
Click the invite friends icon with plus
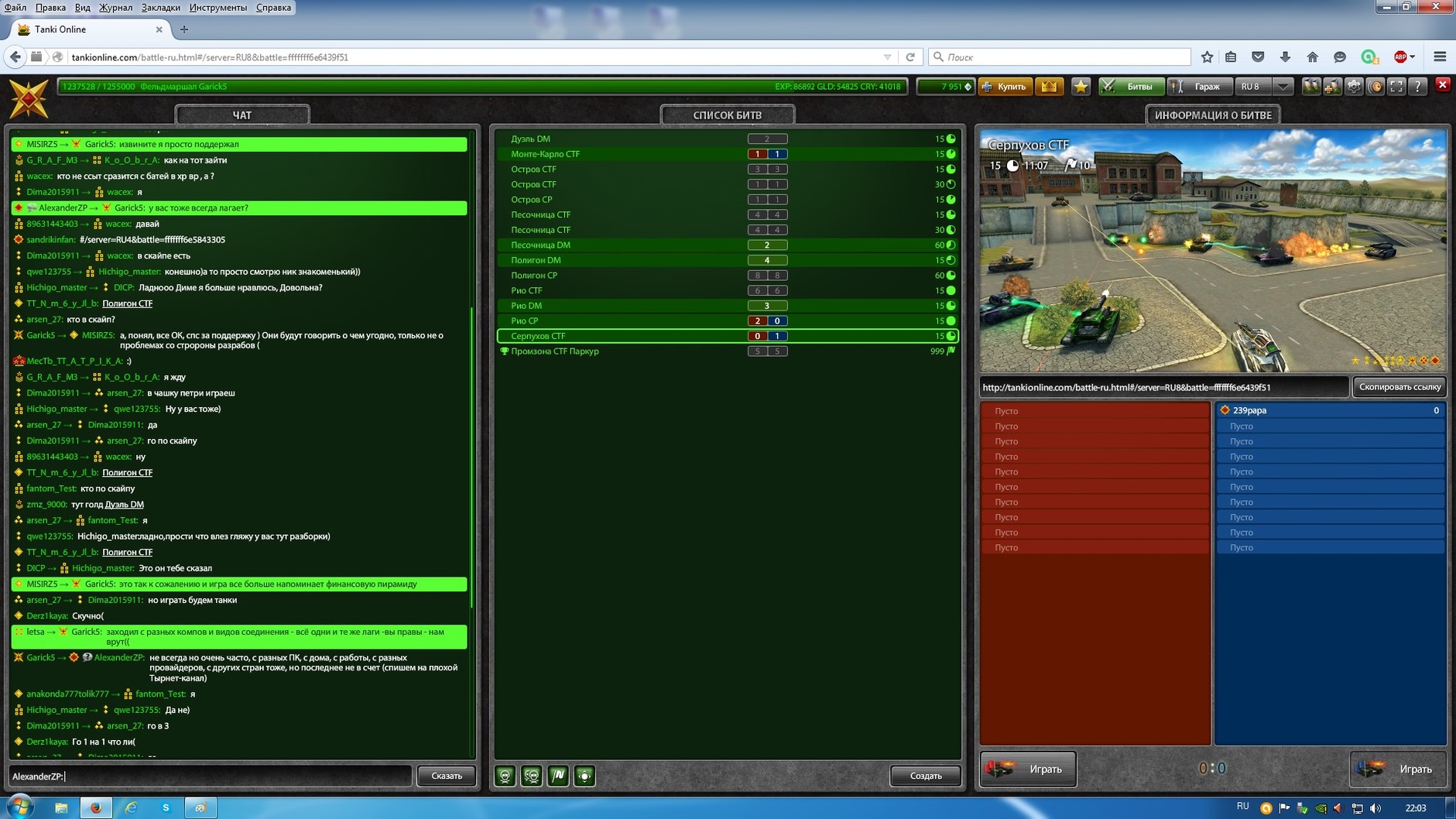click(x=1332, y=87)
